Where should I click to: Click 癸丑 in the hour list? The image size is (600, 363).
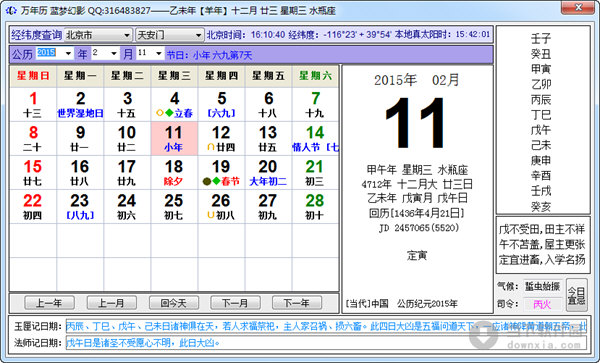tap(541, 54)
